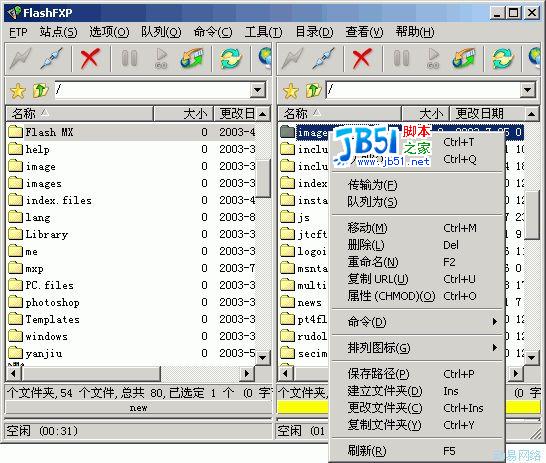This screenshot has width=546, height=463.
Task: Click the left pane transfer queue Go icon
Action: pyautogui.click(x=161, y=58)
